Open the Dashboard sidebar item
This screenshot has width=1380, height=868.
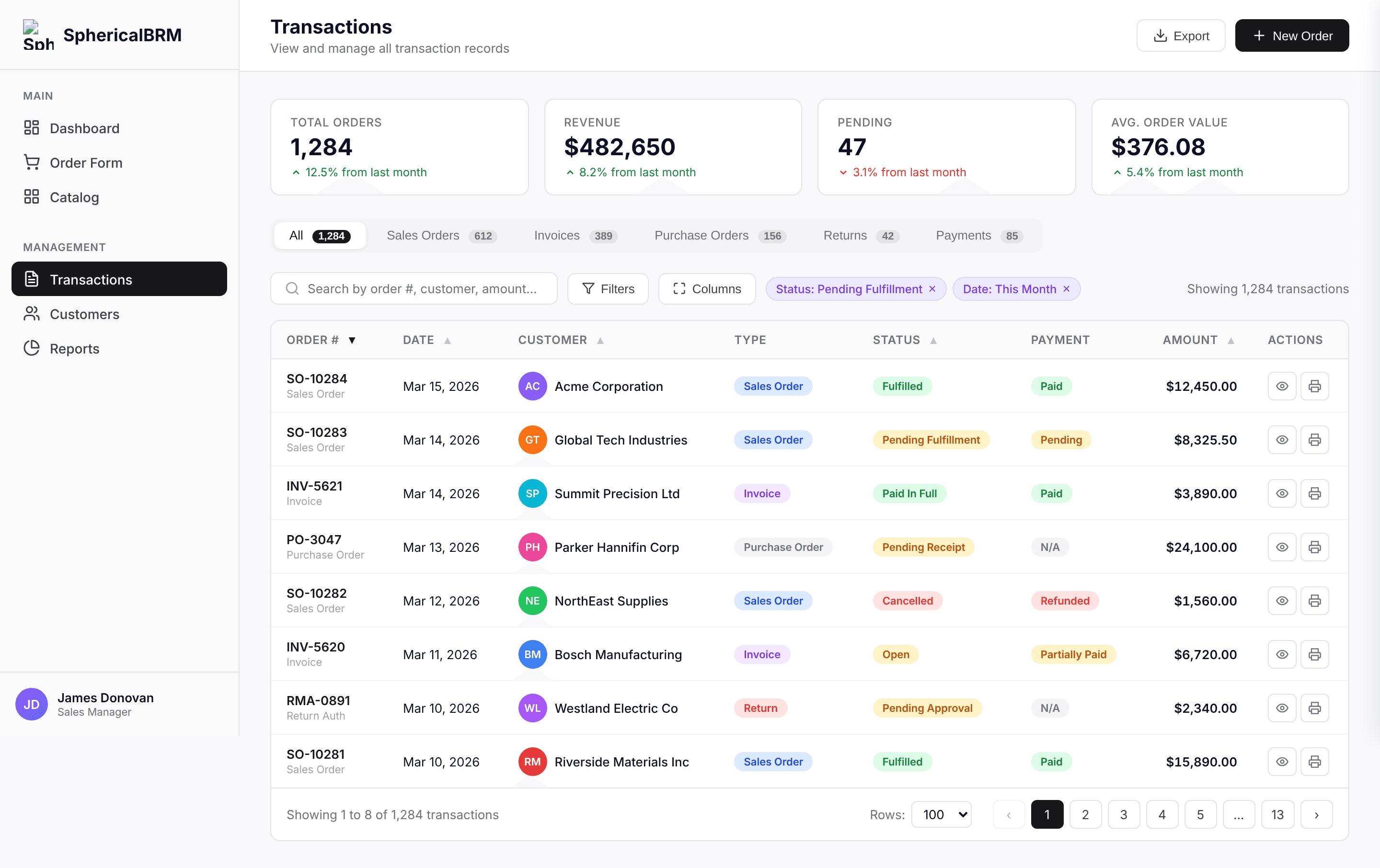point(119,128)
